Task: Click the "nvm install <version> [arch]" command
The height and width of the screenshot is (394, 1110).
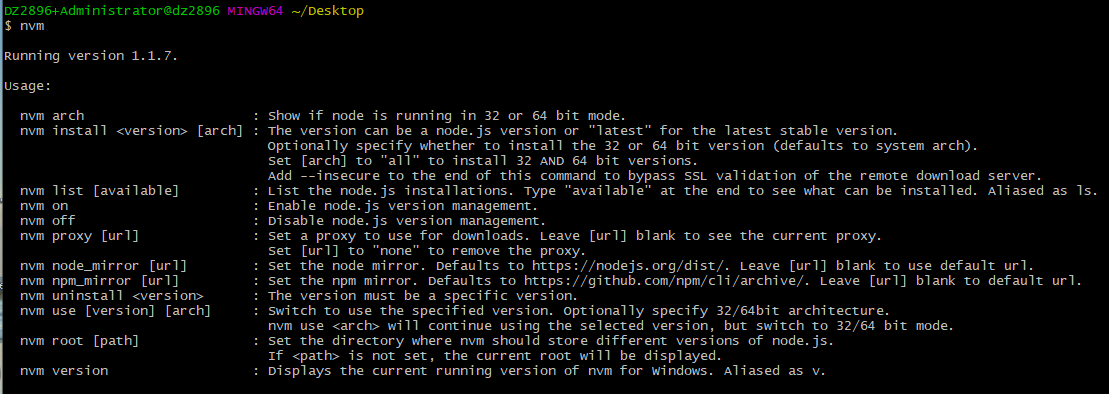Action: pyautogui.click(x=132, y=131)
